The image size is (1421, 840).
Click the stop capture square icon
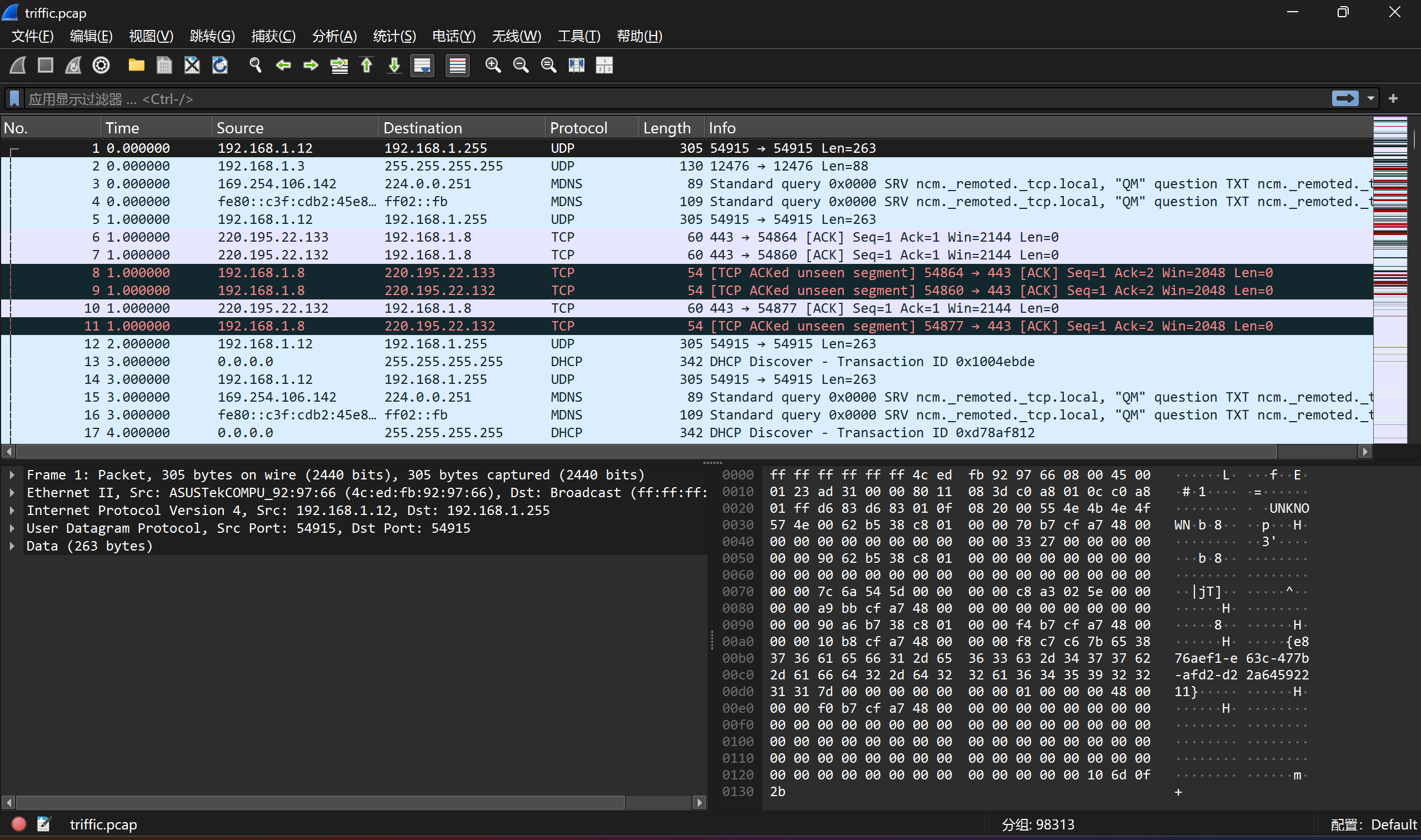[46, 65]
